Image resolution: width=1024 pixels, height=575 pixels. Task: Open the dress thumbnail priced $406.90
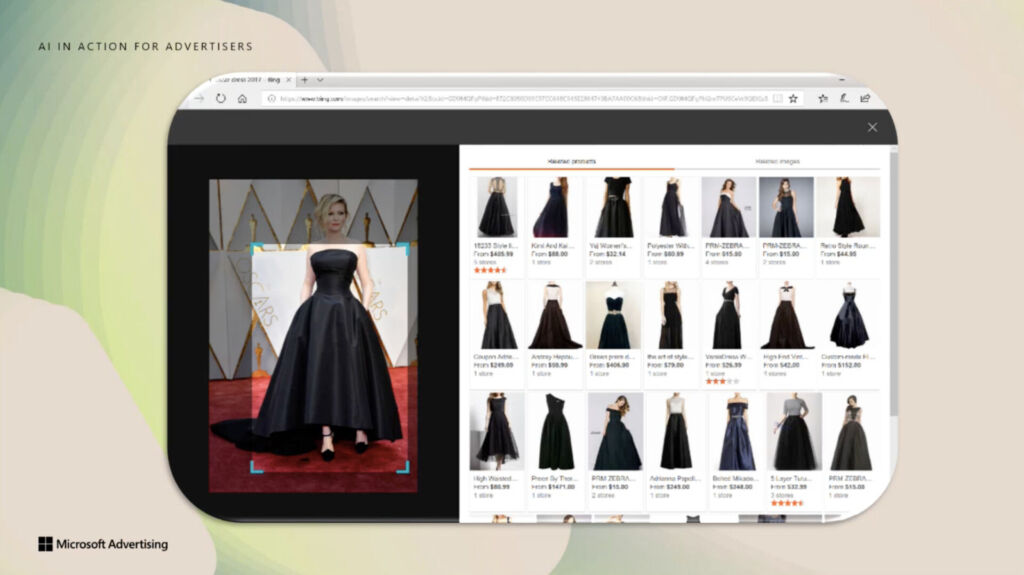click(613, 316)
